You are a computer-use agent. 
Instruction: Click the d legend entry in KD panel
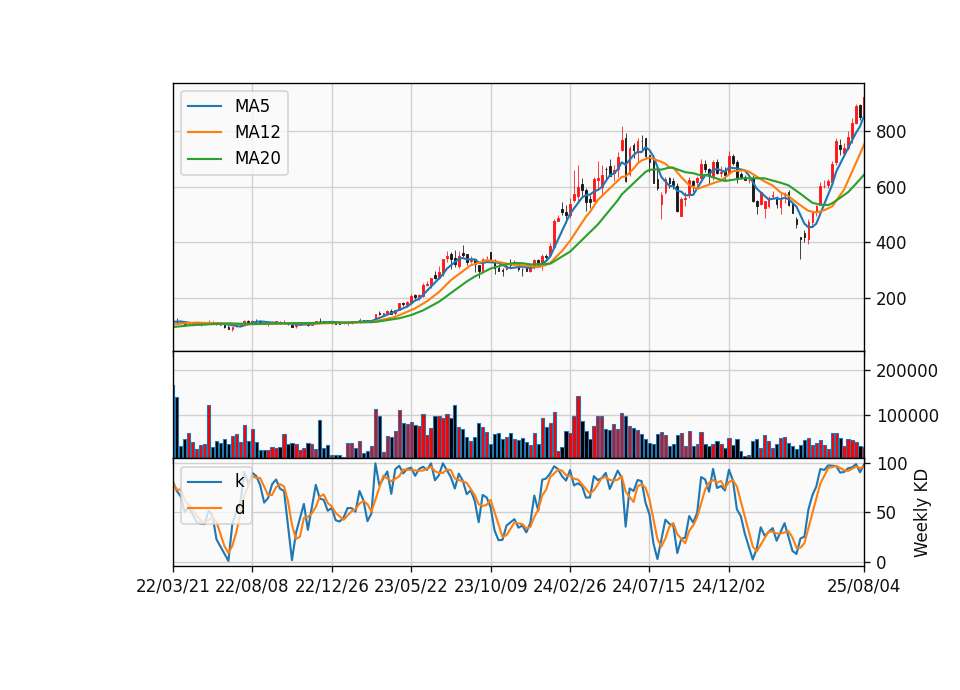point(239,508)
